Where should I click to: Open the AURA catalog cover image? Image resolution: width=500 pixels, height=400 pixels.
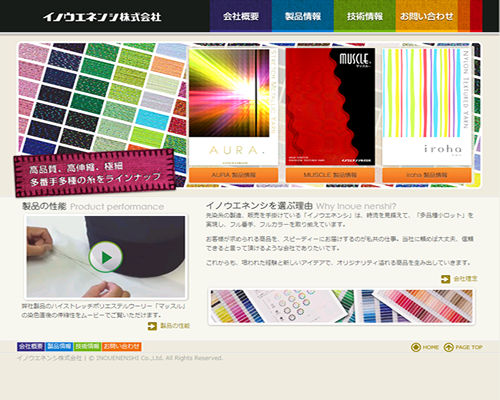point(233,106)
